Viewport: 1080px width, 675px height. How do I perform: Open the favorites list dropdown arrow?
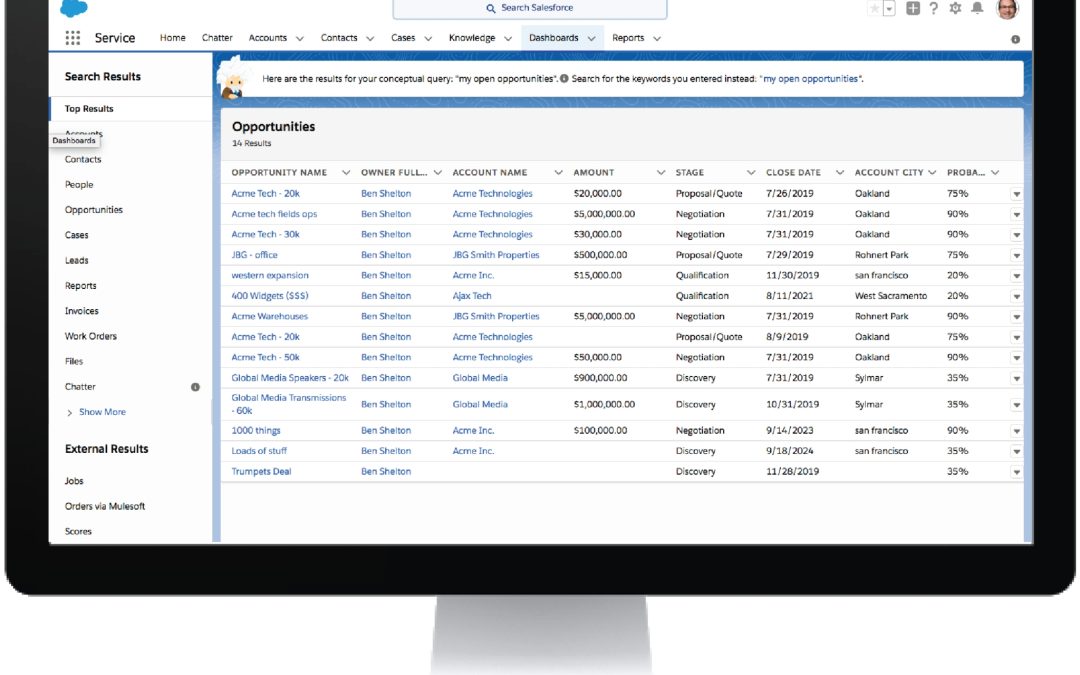click(x=889, y=8)
